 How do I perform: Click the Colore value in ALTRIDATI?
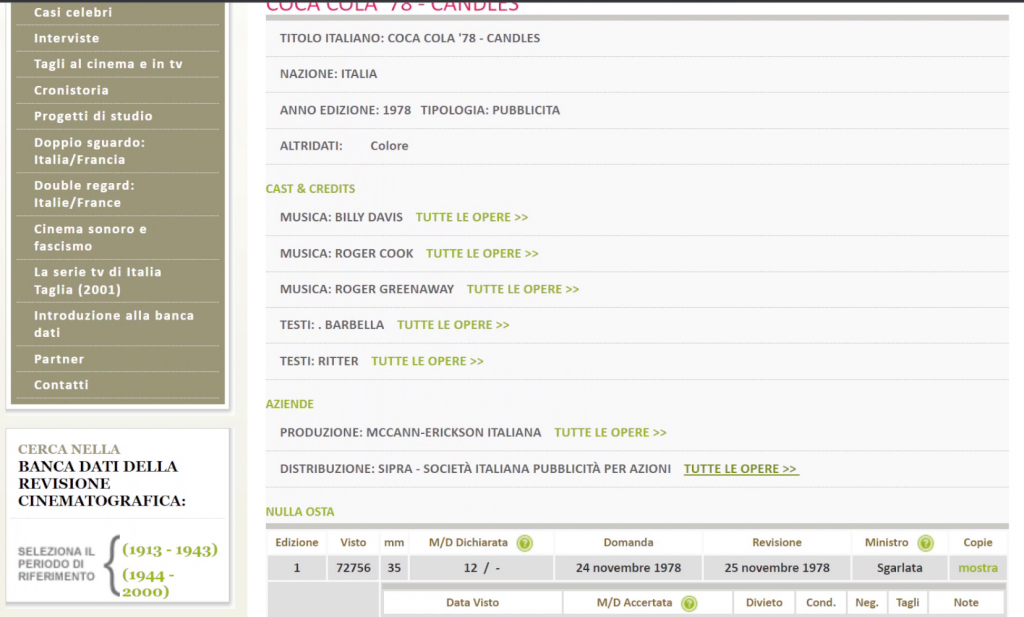tap(389, 146)
